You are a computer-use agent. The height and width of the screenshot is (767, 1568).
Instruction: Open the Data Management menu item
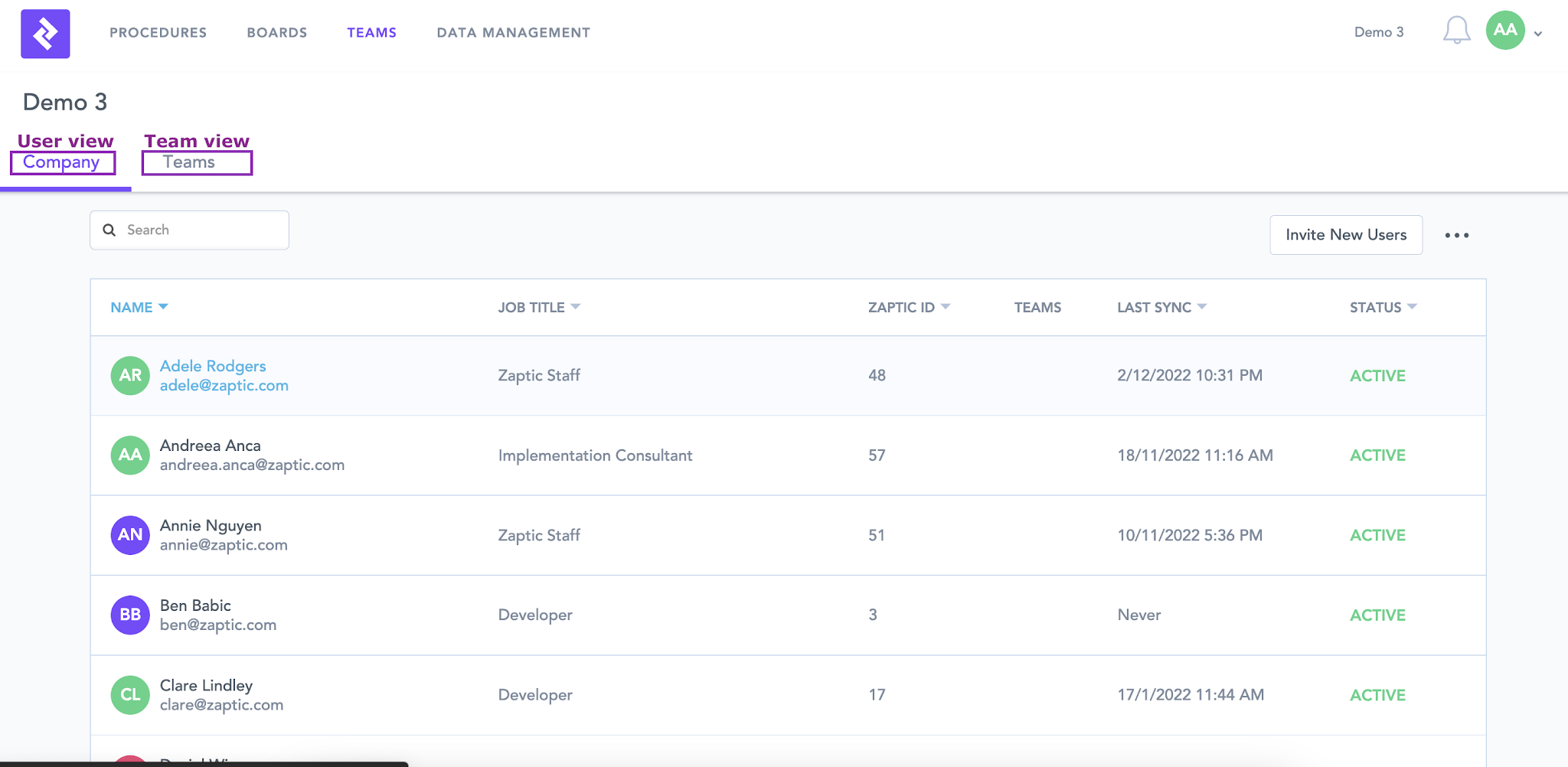point(512,32)
